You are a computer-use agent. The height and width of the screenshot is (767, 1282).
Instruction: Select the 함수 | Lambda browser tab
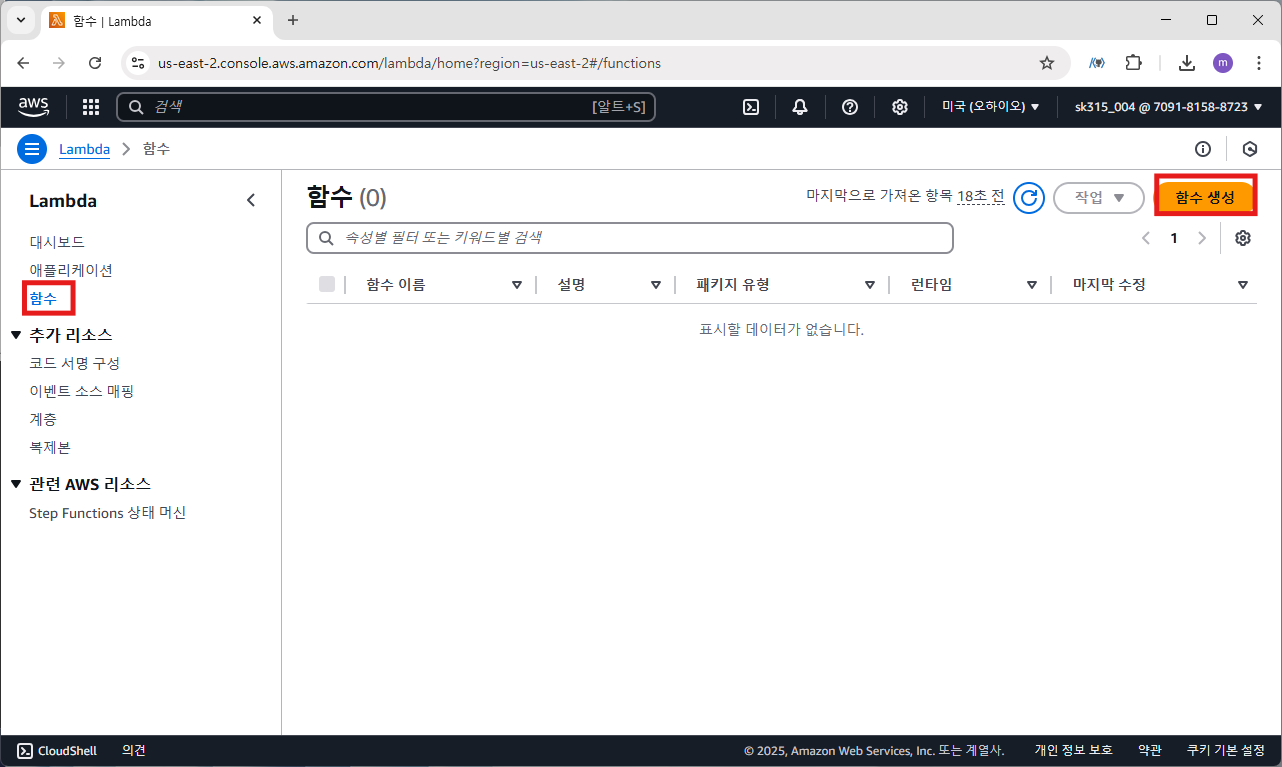pyautogui.click(x=157, y=20)
